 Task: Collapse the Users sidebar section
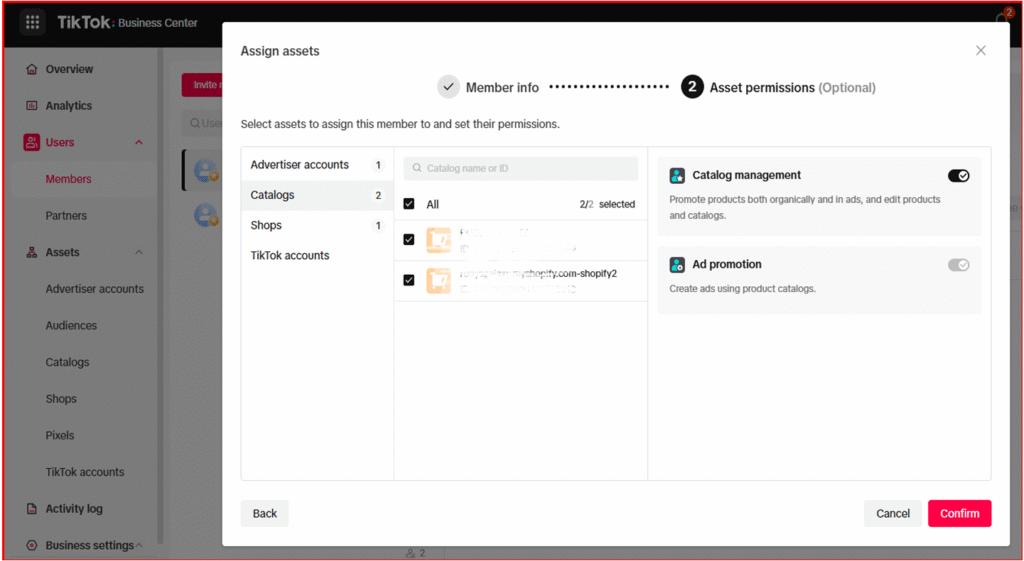click(139, 143)
